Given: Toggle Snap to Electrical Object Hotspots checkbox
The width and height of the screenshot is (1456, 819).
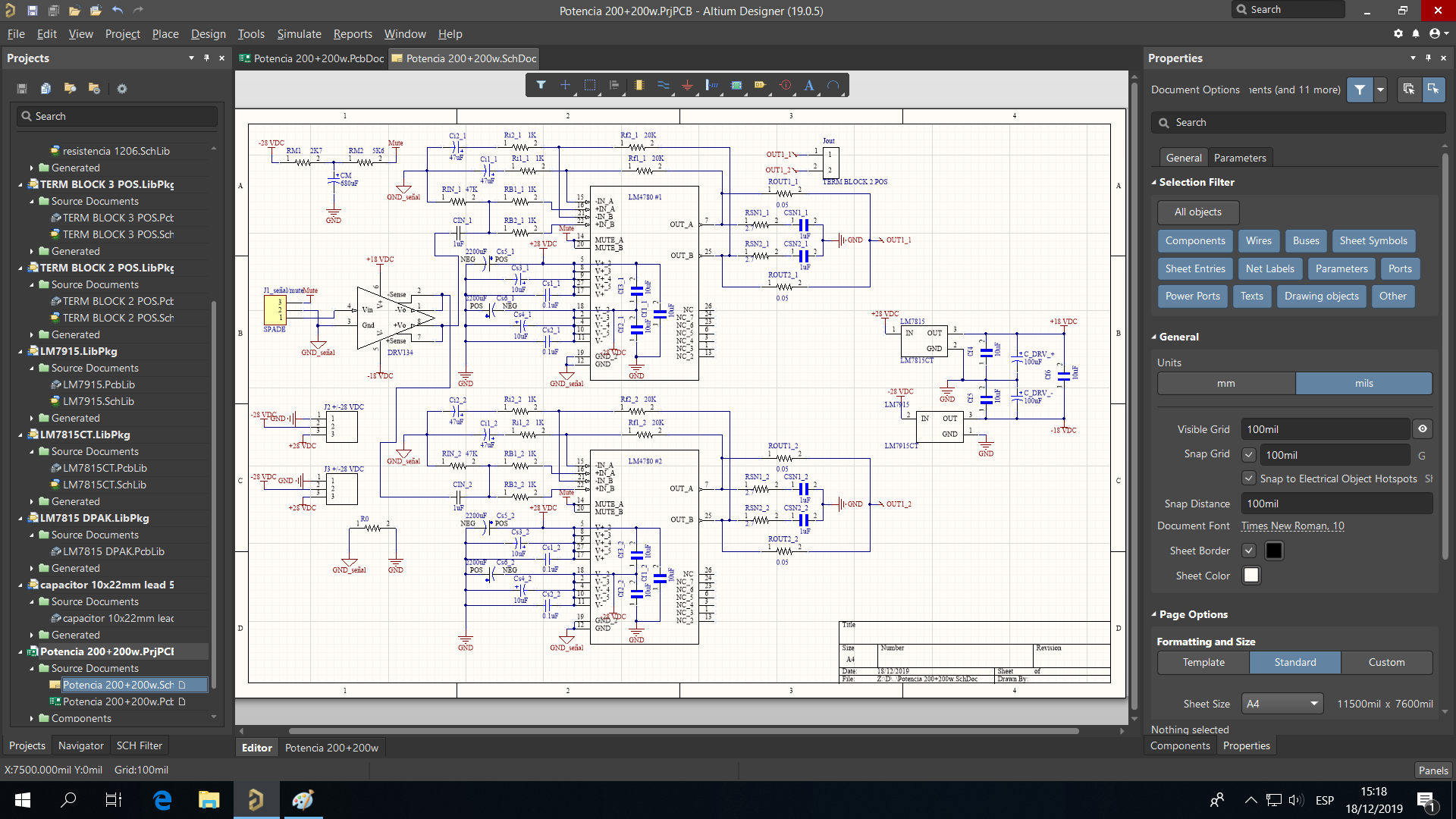Looking at the screenshot, I should pos(1249,479).
